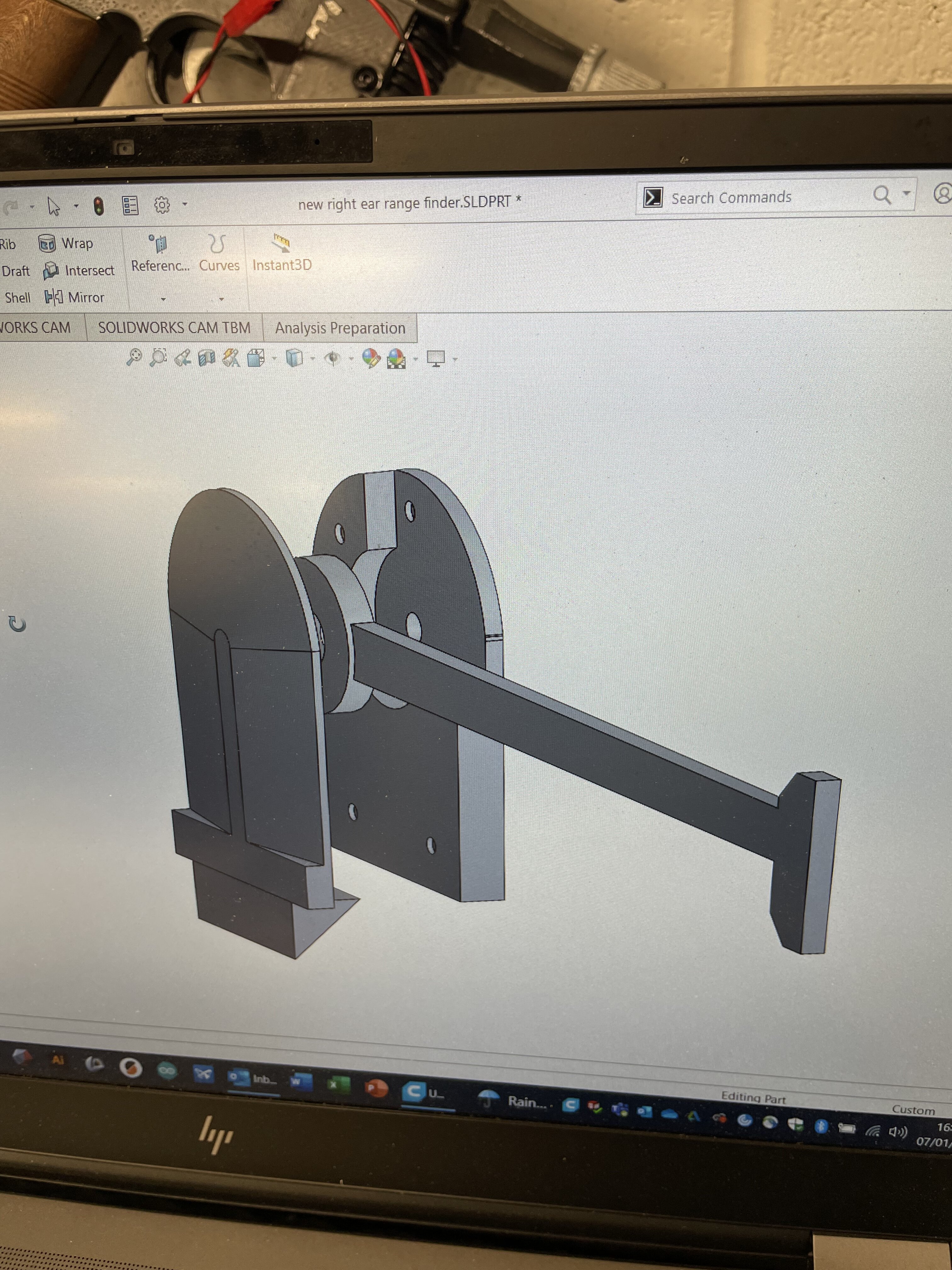
Task: Click the Mirror feature icon
Action: [x=54, y=297]
